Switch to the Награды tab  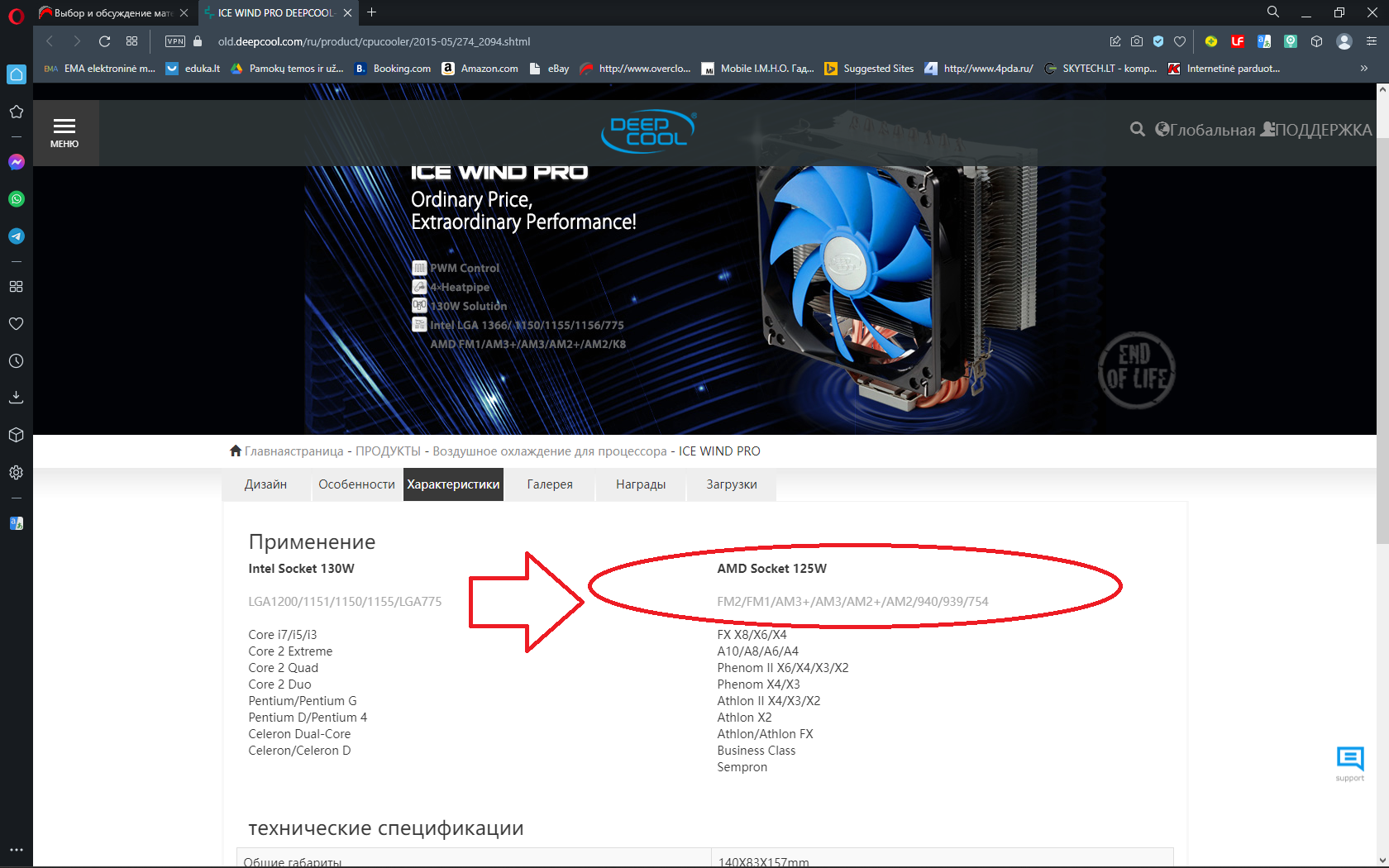coord(641,484)
